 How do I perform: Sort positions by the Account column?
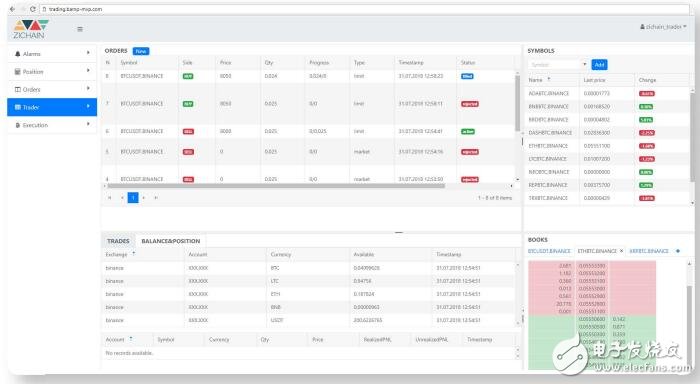coord(115,340)
